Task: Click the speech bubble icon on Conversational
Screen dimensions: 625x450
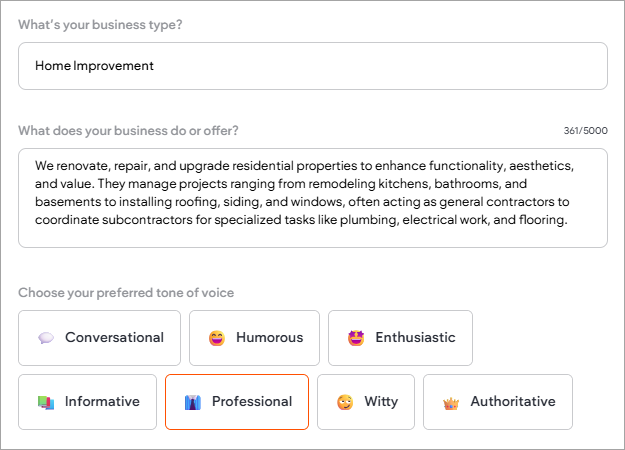Action: tap(46, 338)
